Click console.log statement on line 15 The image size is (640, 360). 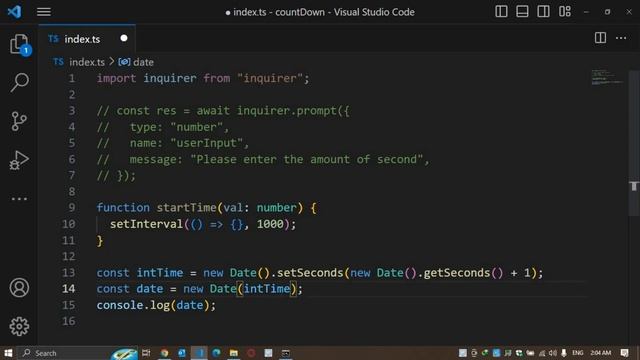pos(156,305)
